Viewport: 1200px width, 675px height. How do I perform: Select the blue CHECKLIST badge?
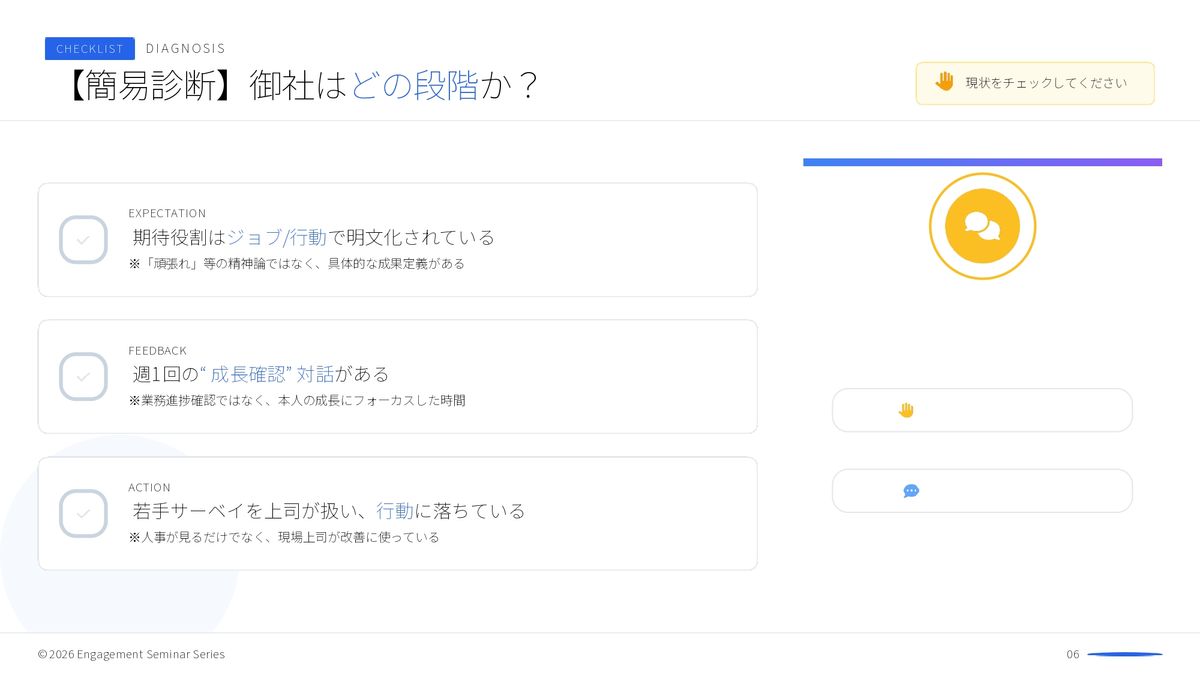pyautogui.click(x=90, y=49)
